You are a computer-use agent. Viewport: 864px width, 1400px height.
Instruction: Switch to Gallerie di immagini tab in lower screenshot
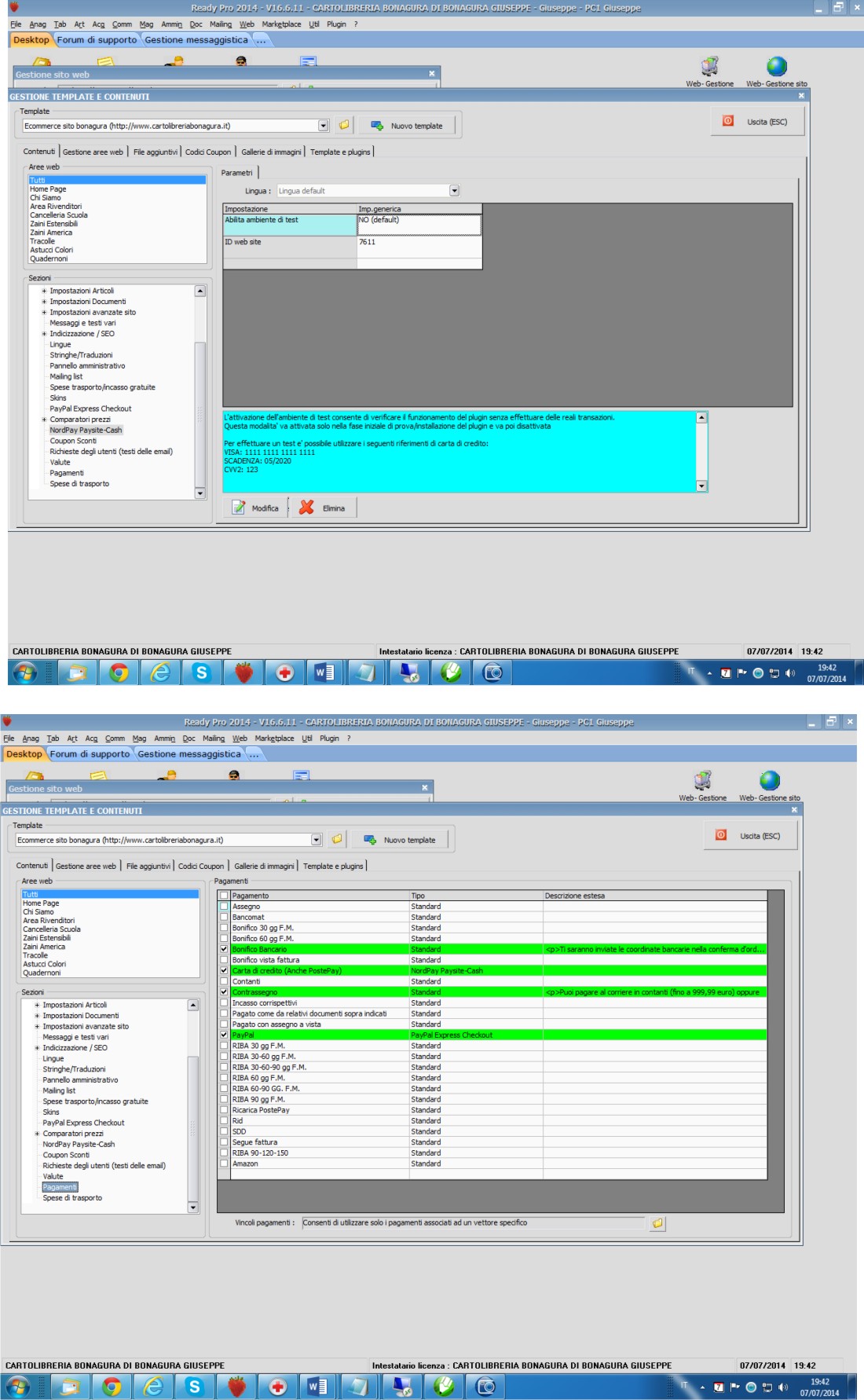[264, 867]
